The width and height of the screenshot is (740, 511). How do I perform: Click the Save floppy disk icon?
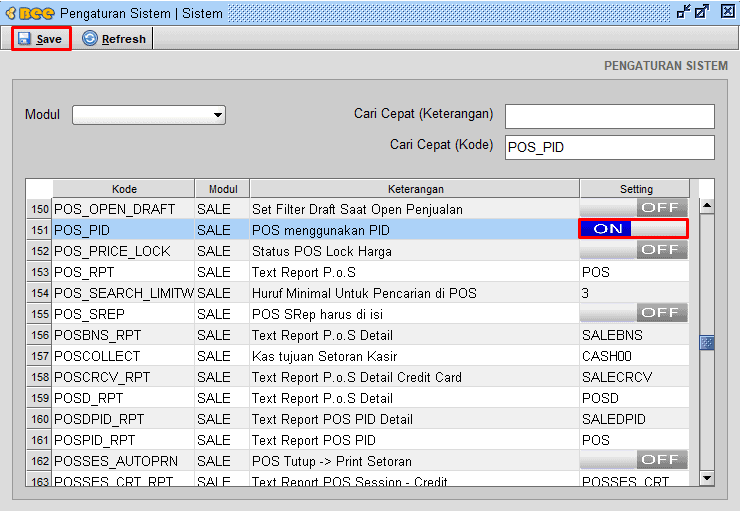pyautogui.click(x=24, y=39)
